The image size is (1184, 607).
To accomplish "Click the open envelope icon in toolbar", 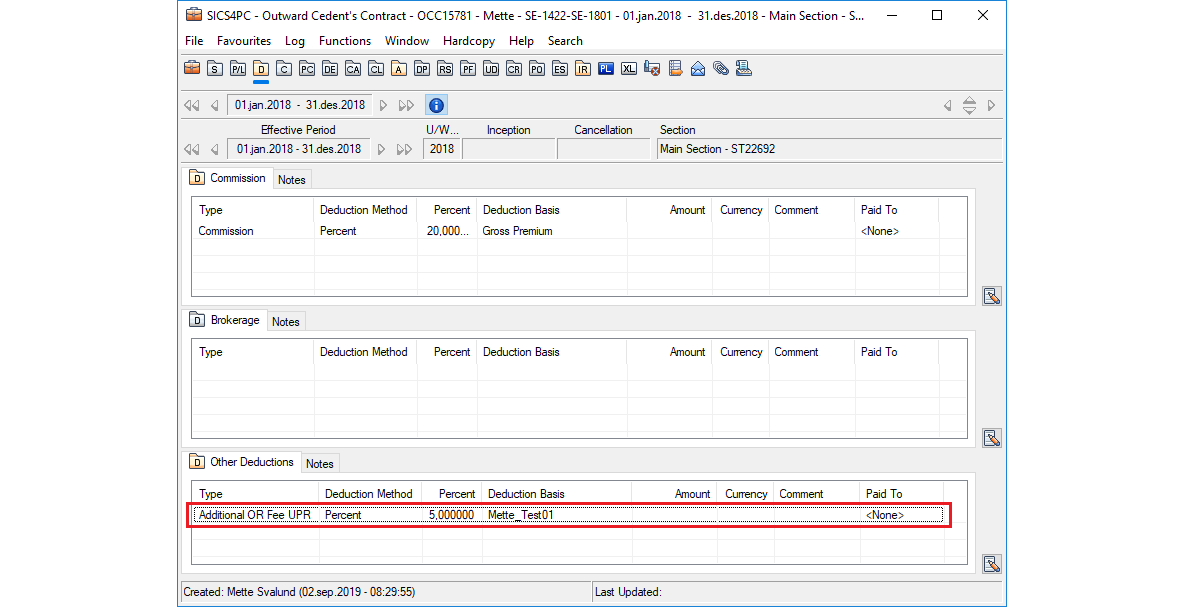I will pos(698,69).
